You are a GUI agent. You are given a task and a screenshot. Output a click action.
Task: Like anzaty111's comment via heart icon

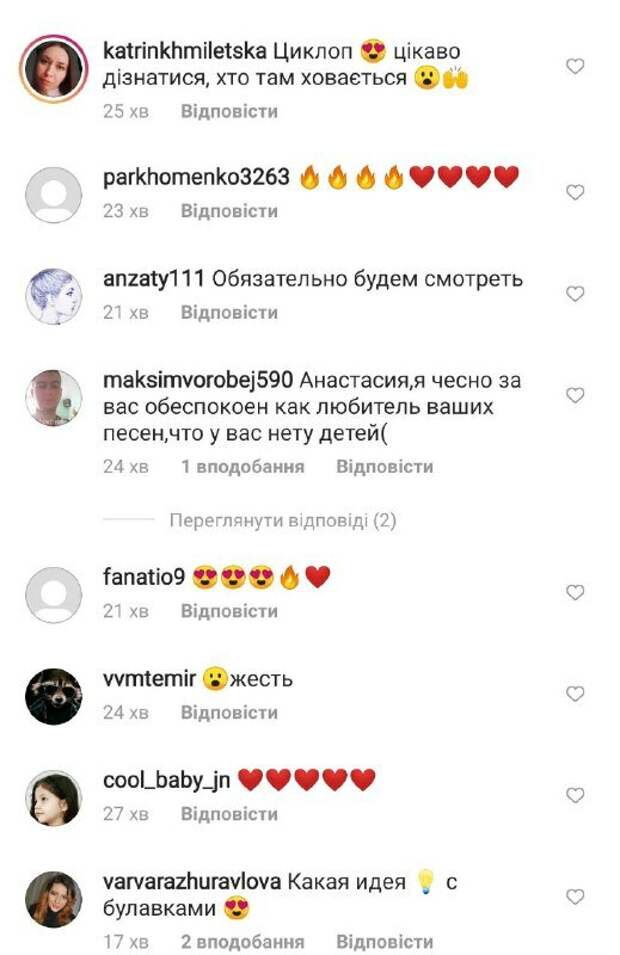click(x=575, y=294)
